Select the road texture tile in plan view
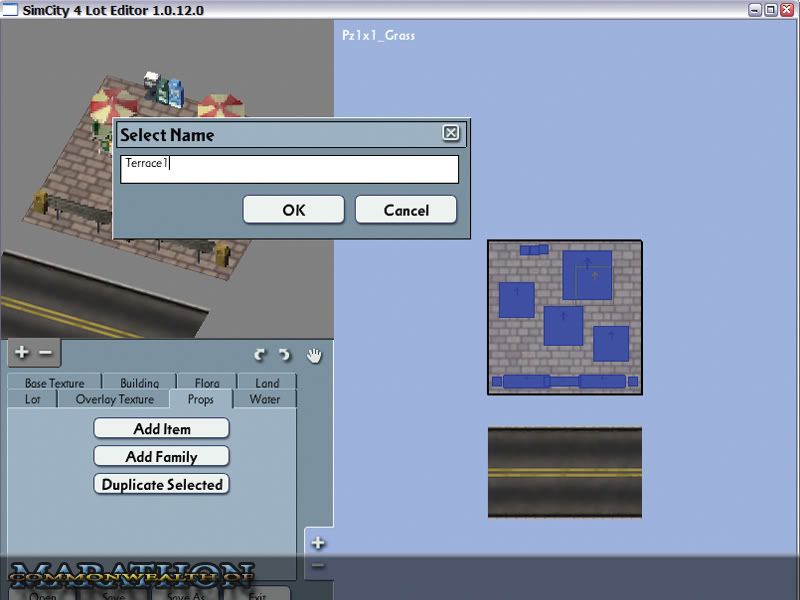The height and width of the screenshot is (600, 800). point(565,472)
